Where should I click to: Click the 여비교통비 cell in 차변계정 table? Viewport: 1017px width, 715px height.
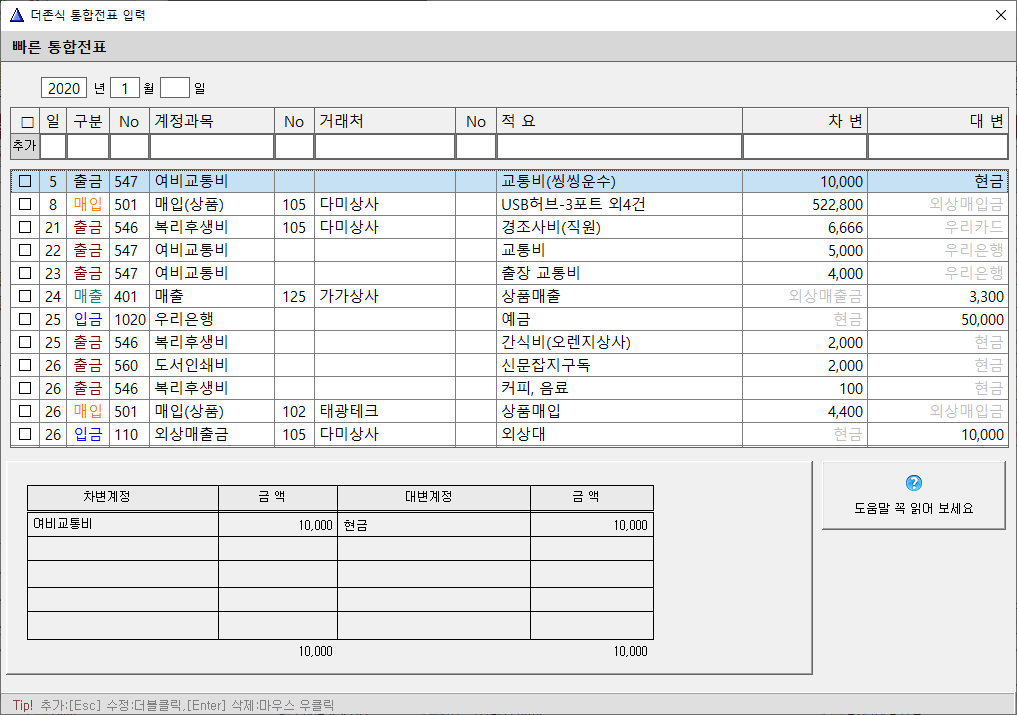[x=123, y=524]
